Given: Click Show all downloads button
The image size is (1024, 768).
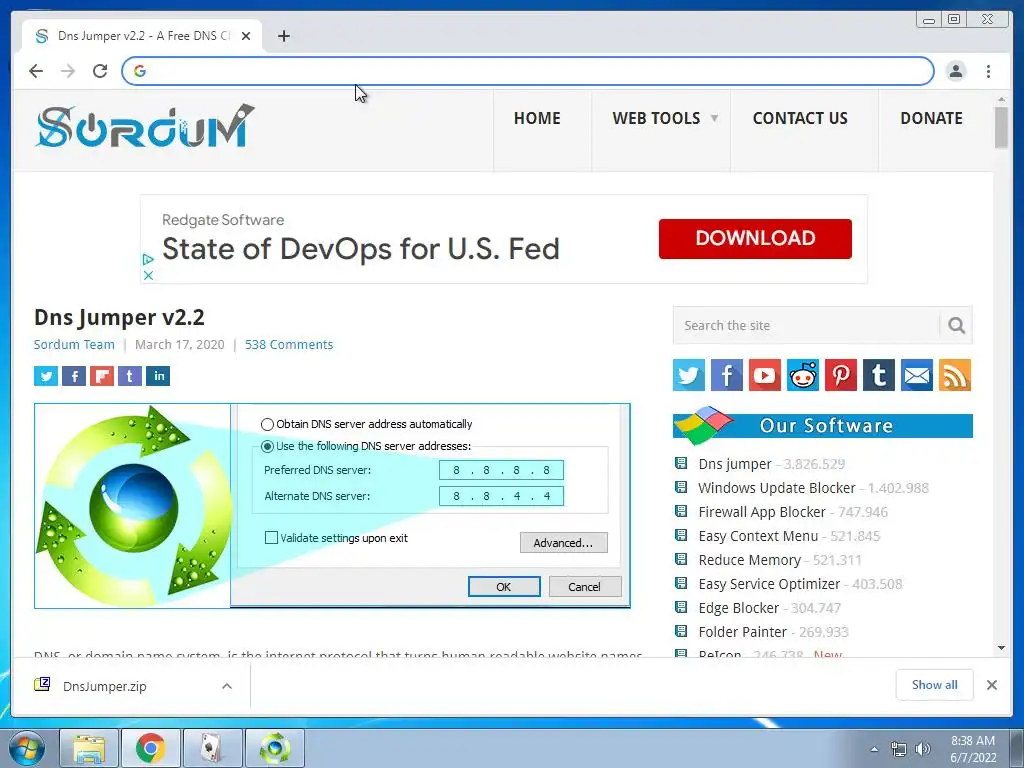Looking at the screenshot, I should (x=935, y=684).
